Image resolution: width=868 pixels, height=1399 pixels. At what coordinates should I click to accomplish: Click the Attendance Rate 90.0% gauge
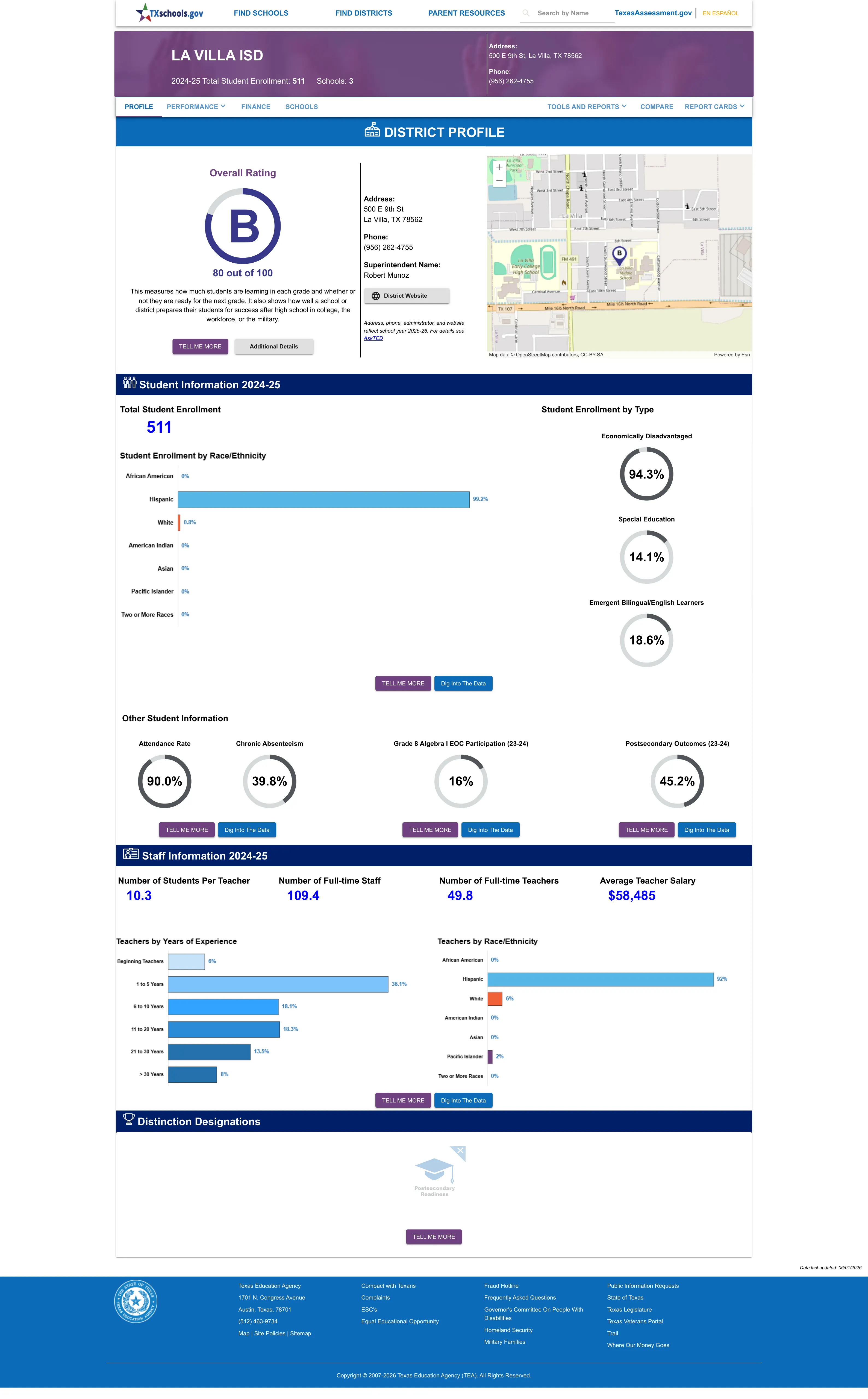click(x=165, y=781)
